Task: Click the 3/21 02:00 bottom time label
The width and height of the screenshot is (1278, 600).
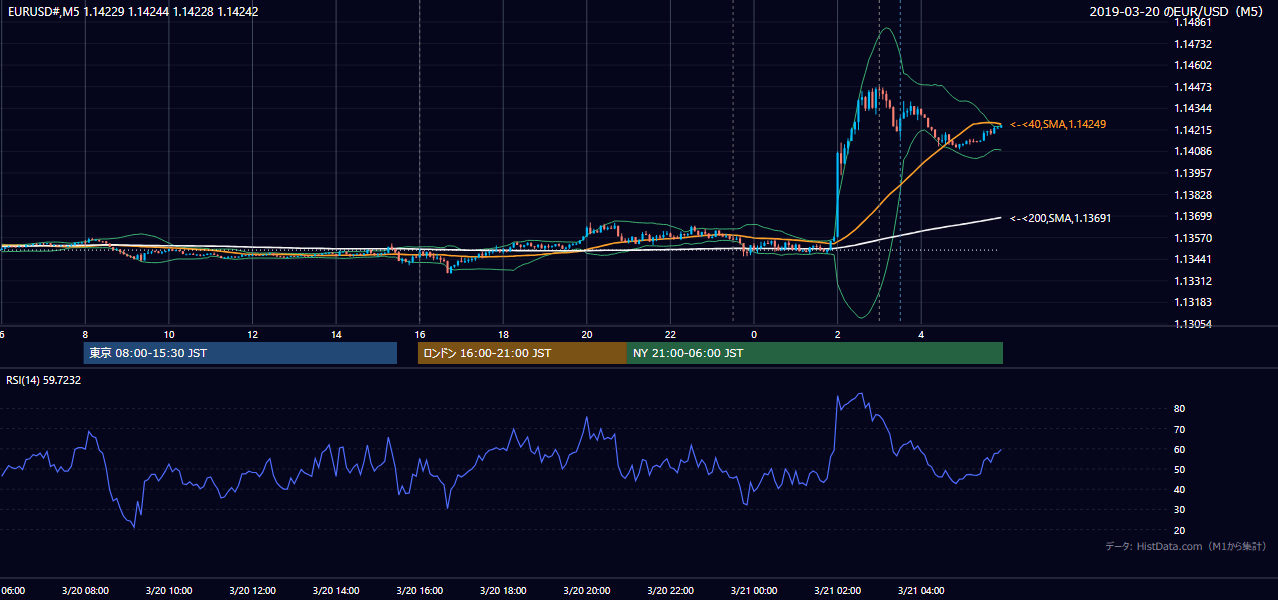Action: click(838, 591)
